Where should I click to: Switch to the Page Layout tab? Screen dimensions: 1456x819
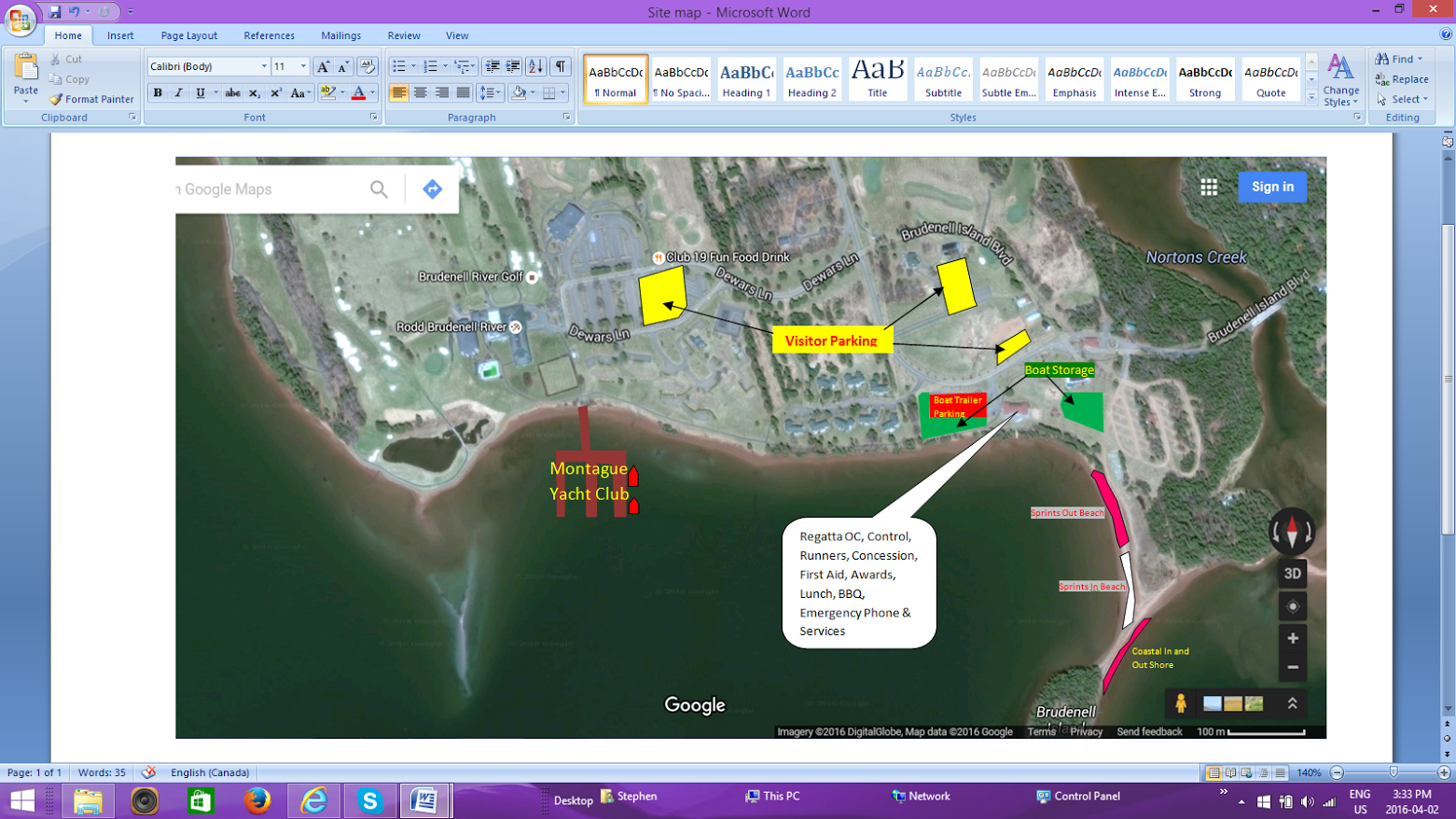coord(189,35)
